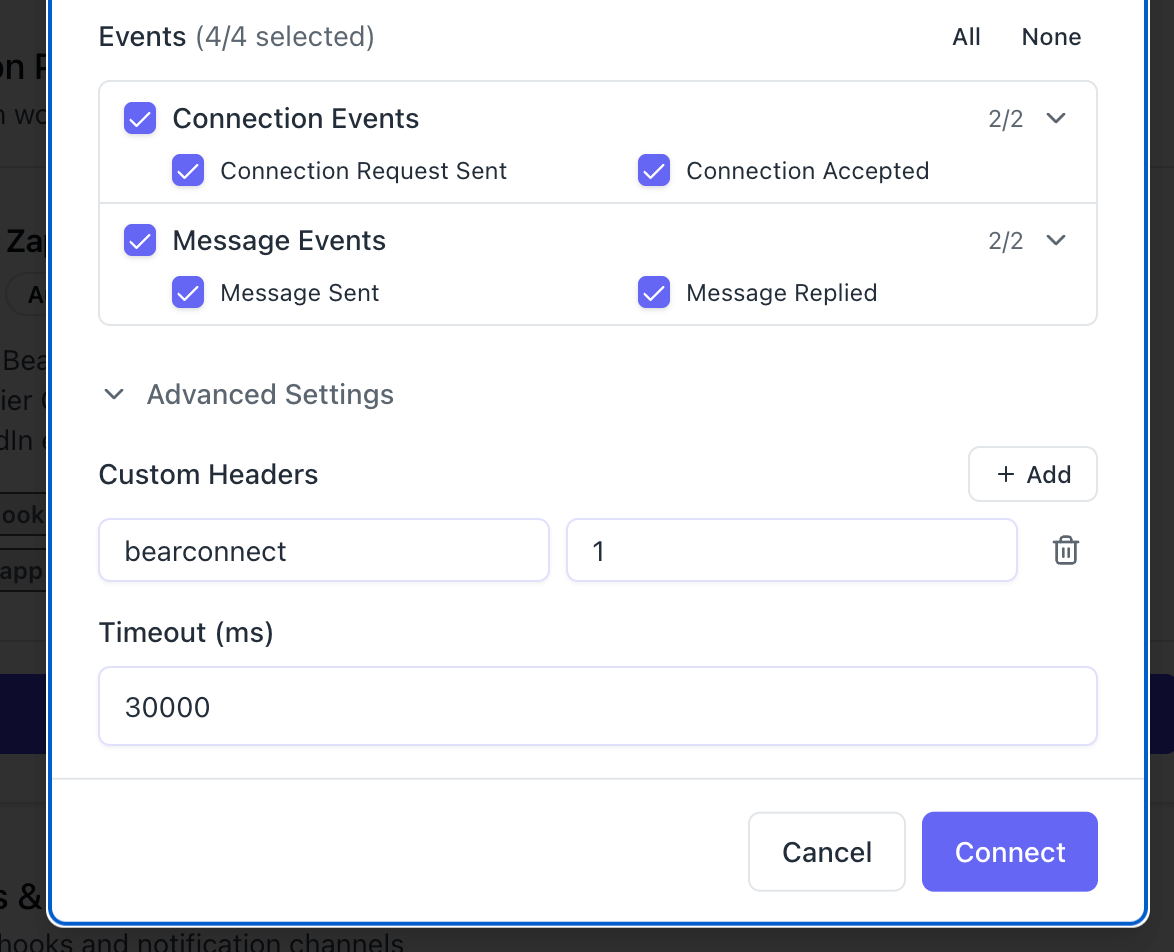Collapse the Advanced Settings chevron
The width and height of the screenshot is (1174, 952).
pyautogui.click(x=115, y=394)
